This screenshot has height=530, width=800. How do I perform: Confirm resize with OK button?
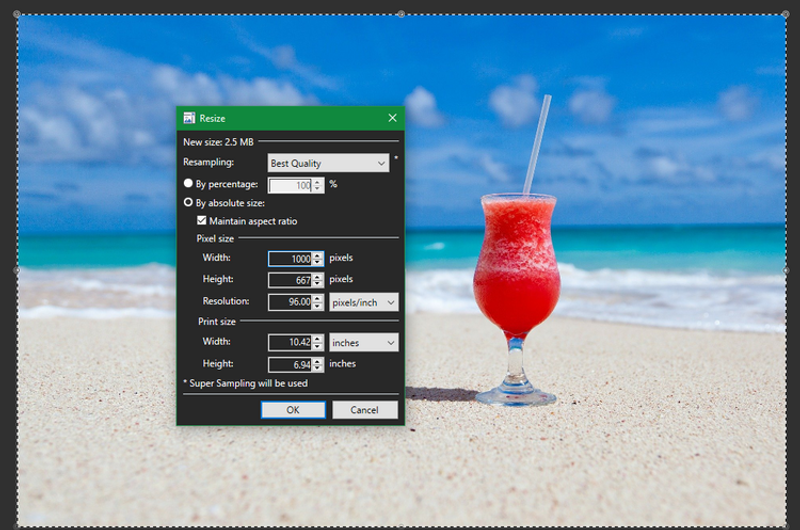click(x=293, y=410)
